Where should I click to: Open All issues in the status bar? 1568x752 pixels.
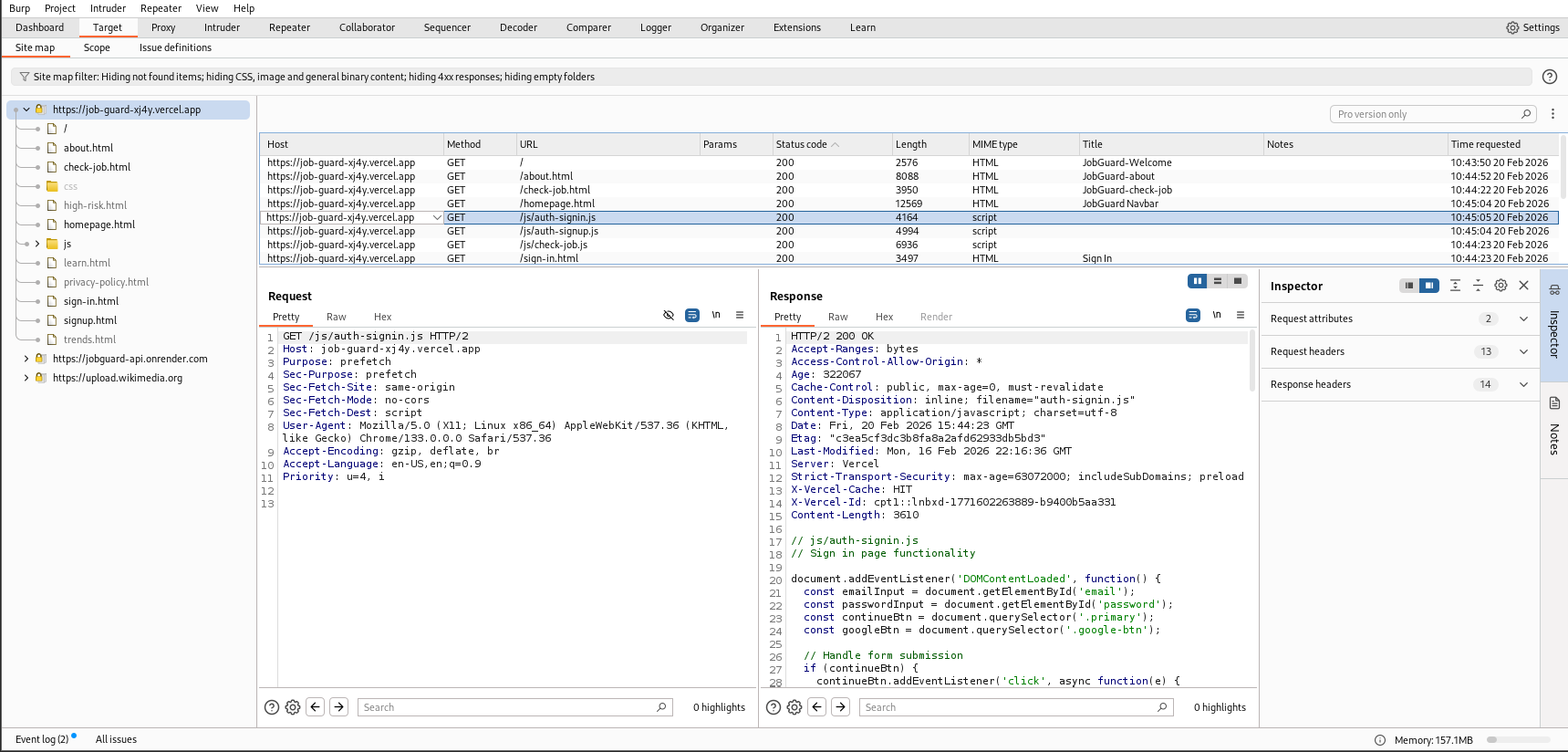click(x=116, y=739)
